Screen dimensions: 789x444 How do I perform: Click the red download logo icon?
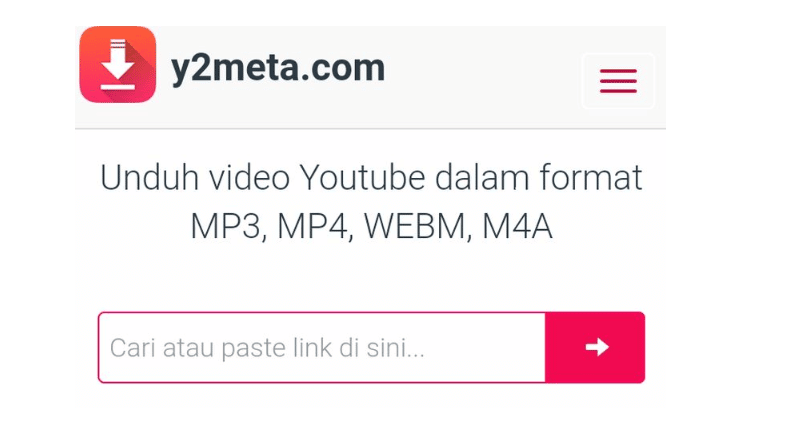coord(118,64)
